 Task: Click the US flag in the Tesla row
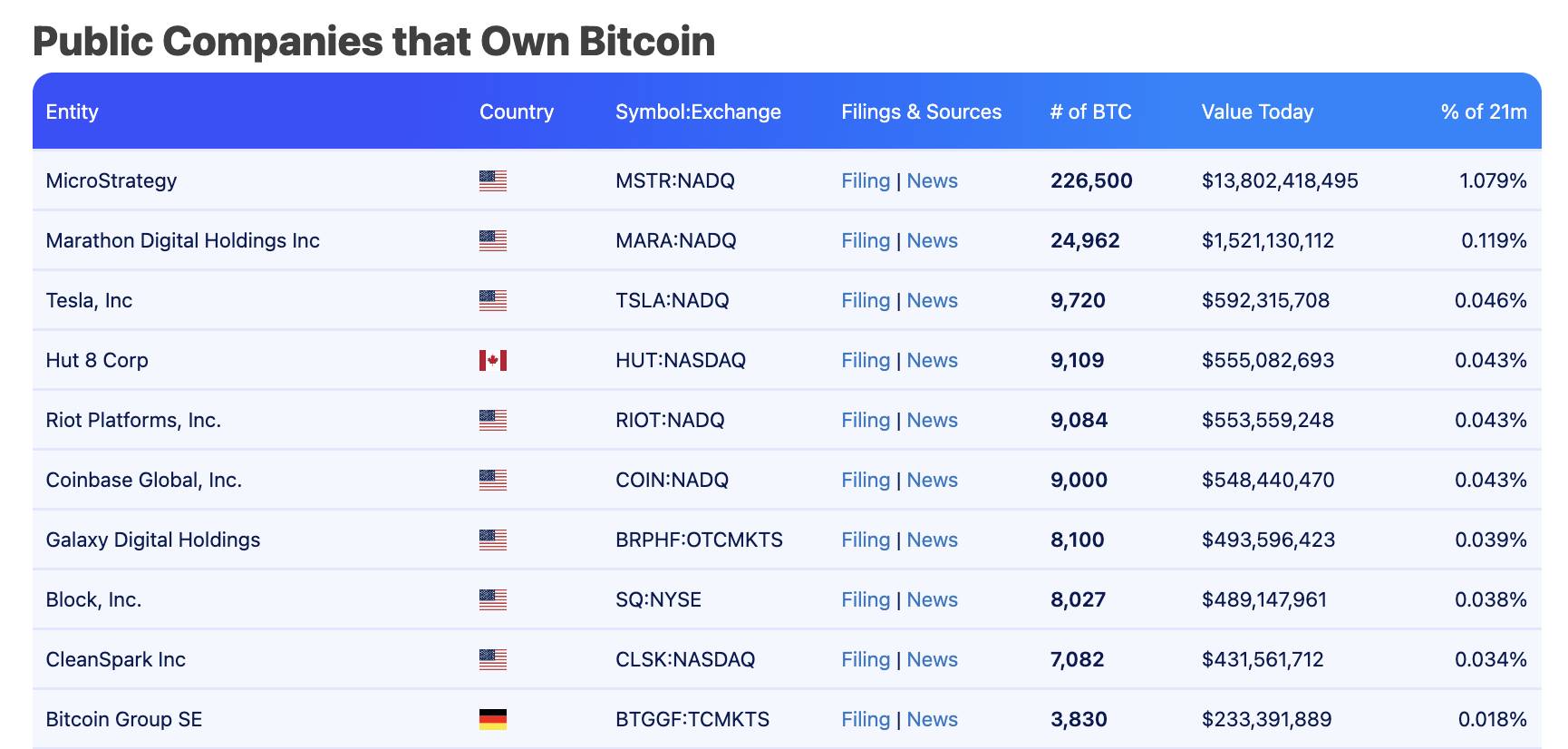pyautogui.click(x=493, y=300)
